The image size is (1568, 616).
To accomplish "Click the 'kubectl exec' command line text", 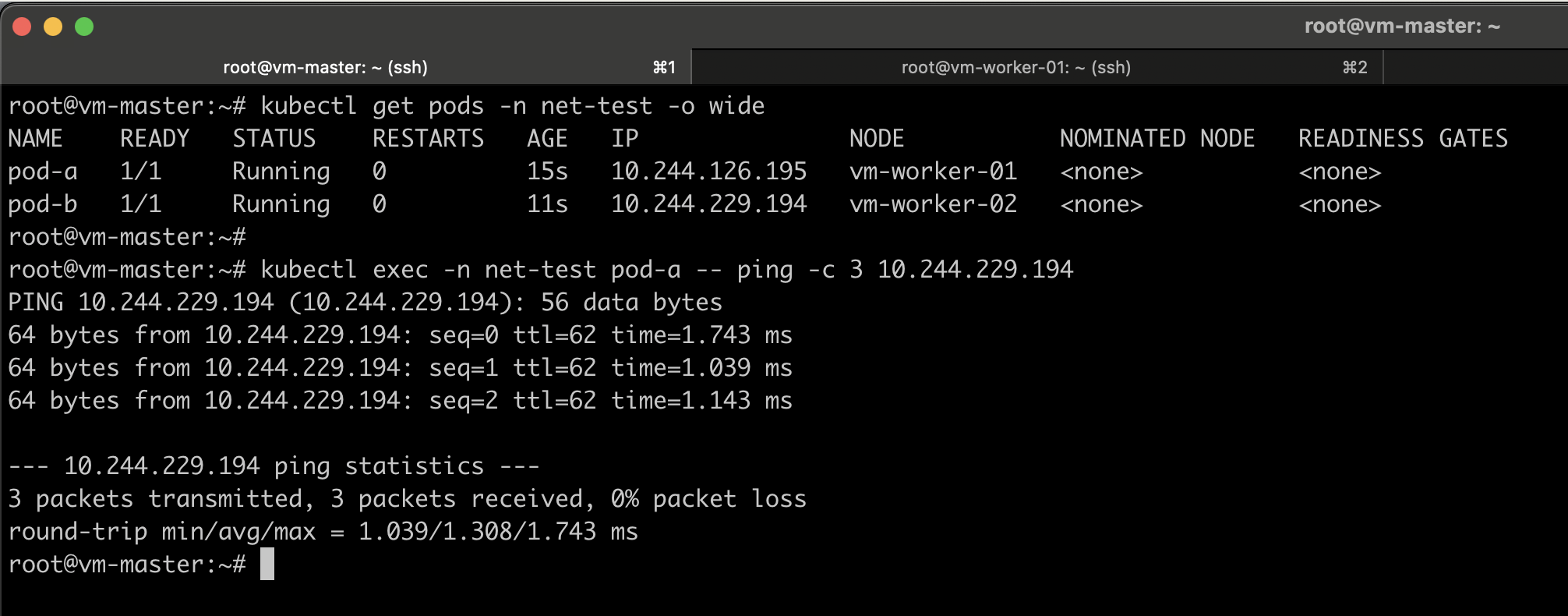I will [666, 270].
